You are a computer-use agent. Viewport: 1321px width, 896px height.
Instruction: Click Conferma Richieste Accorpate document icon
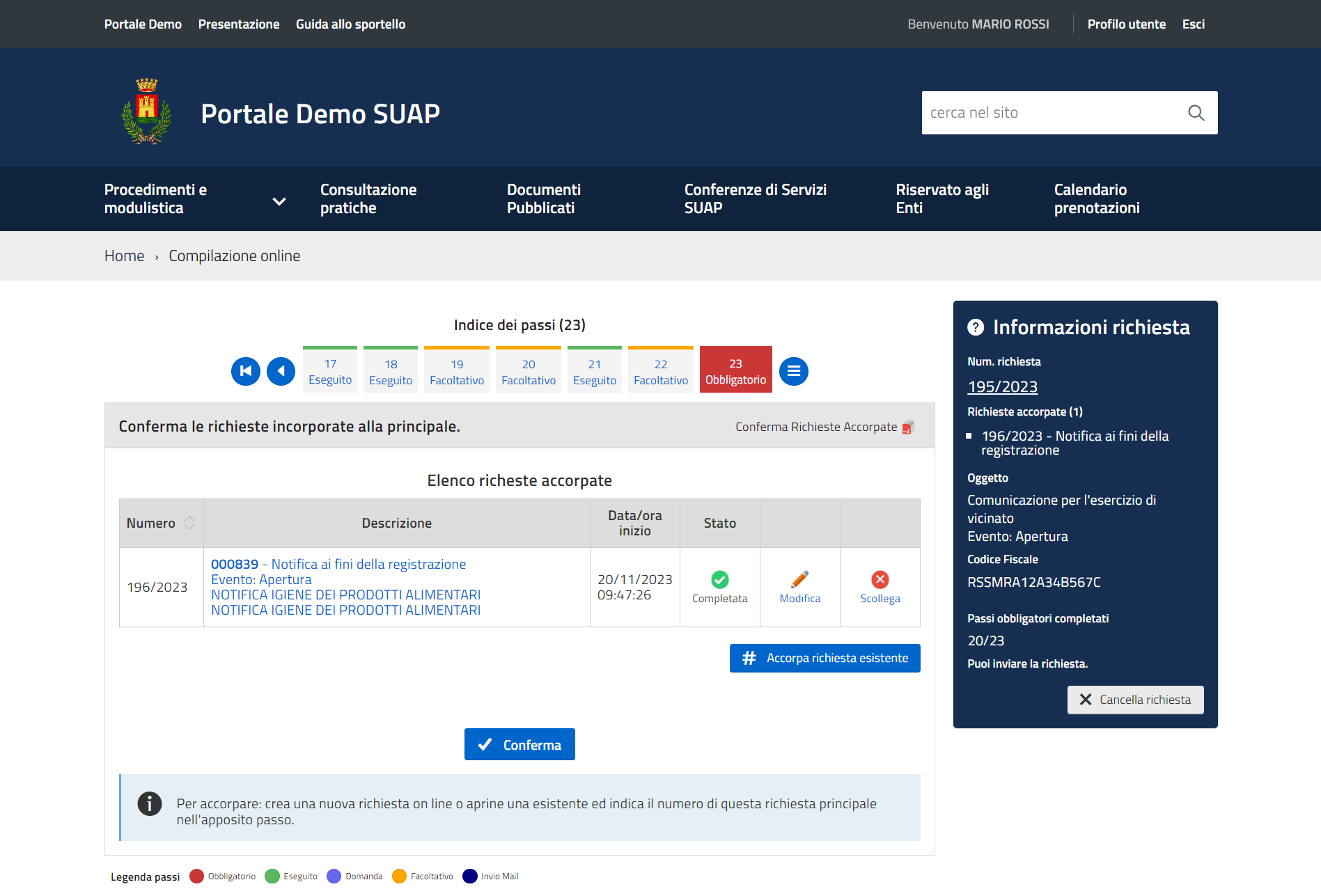pyautogui.click(x=908, y=427)
